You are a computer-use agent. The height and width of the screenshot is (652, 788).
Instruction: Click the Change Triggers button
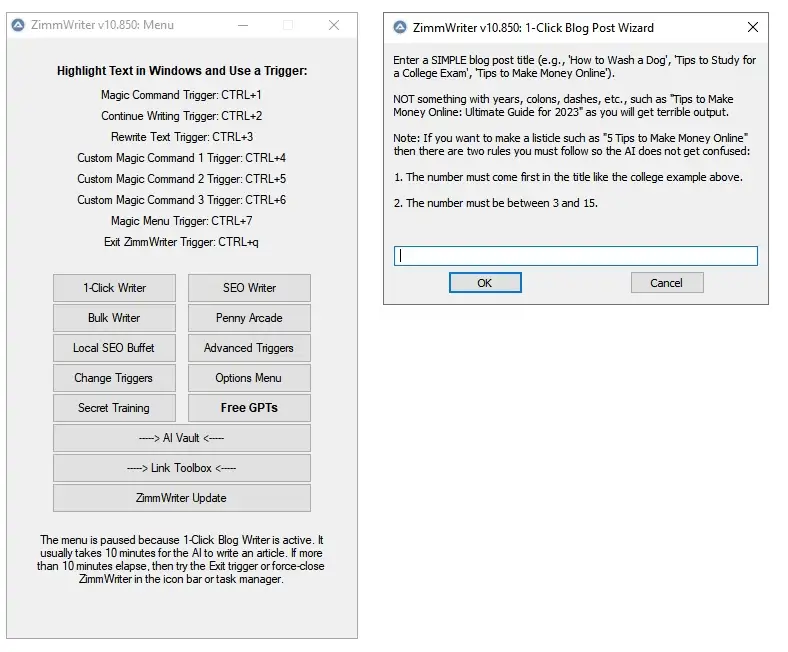114,378
